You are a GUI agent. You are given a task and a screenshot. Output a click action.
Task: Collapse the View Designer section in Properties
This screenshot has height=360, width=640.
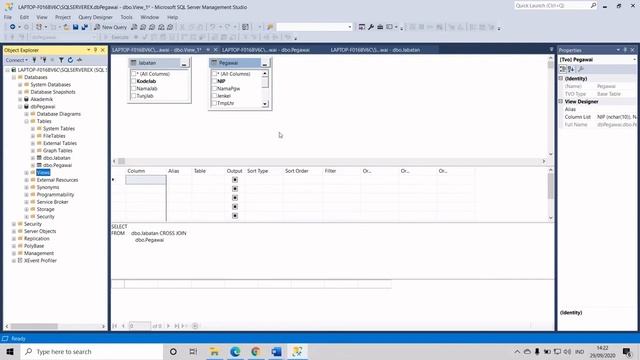(561, 101)
